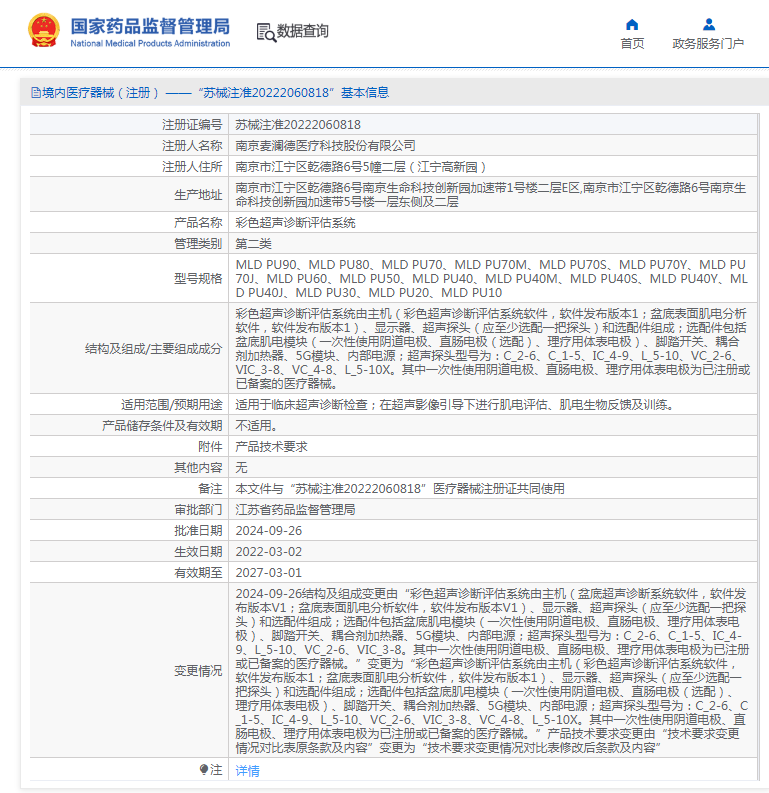The width and height of the screenshot is (769, 793).
Task: Open 政务服务门户 text link
Action: click(708, 44)
